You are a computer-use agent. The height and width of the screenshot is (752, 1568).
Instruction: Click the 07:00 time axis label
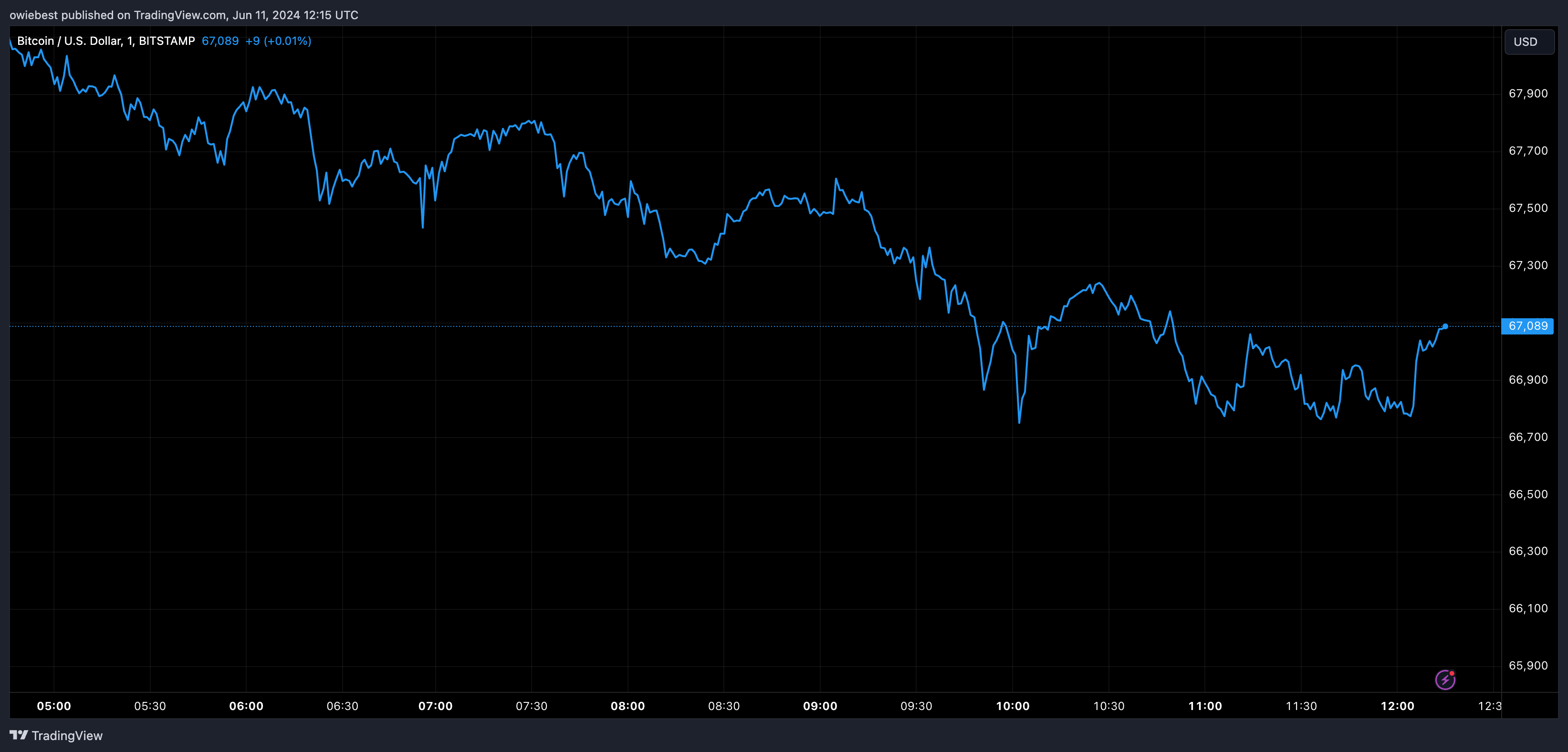[x=435, y=706]
